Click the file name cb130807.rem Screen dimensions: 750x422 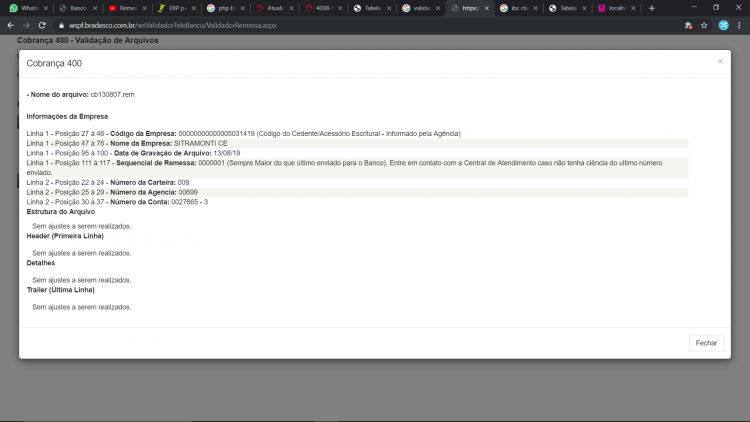point(112,95)
